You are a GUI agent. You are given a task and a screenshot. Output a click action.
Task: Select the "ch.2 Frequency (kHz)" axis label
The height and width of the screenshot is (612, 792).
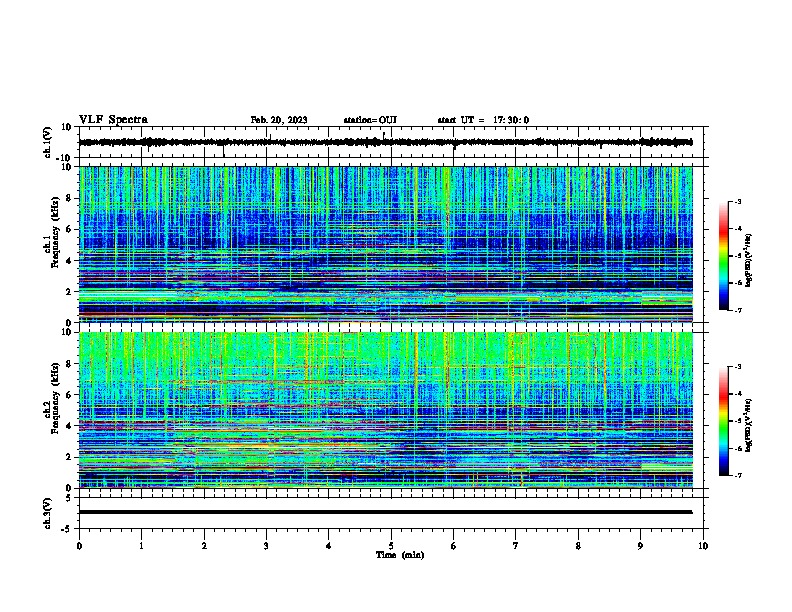pos(52,397)
